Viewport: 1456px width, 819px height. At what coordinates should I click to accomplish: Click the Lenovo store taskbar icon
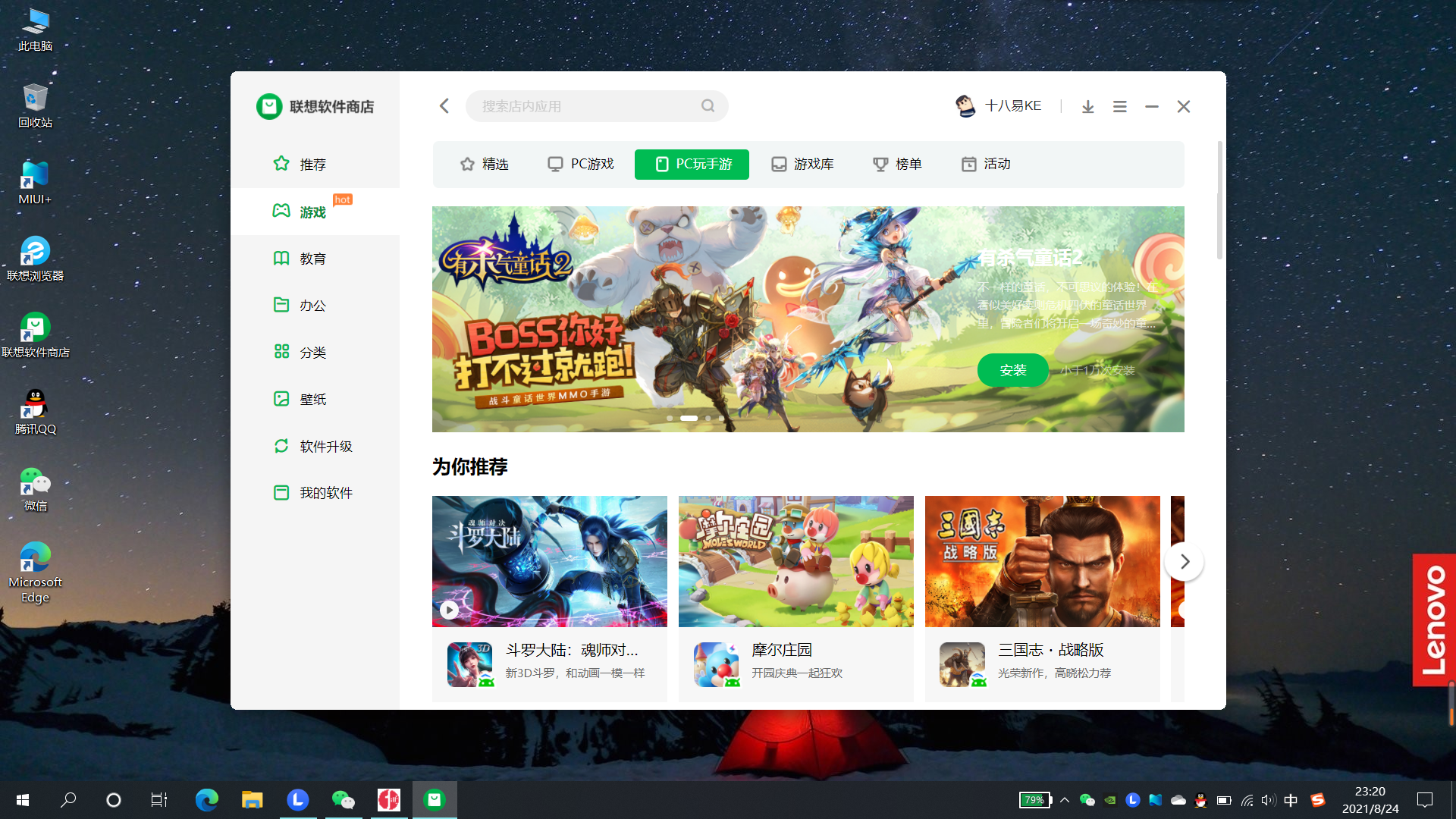click(x=435, y=800)
